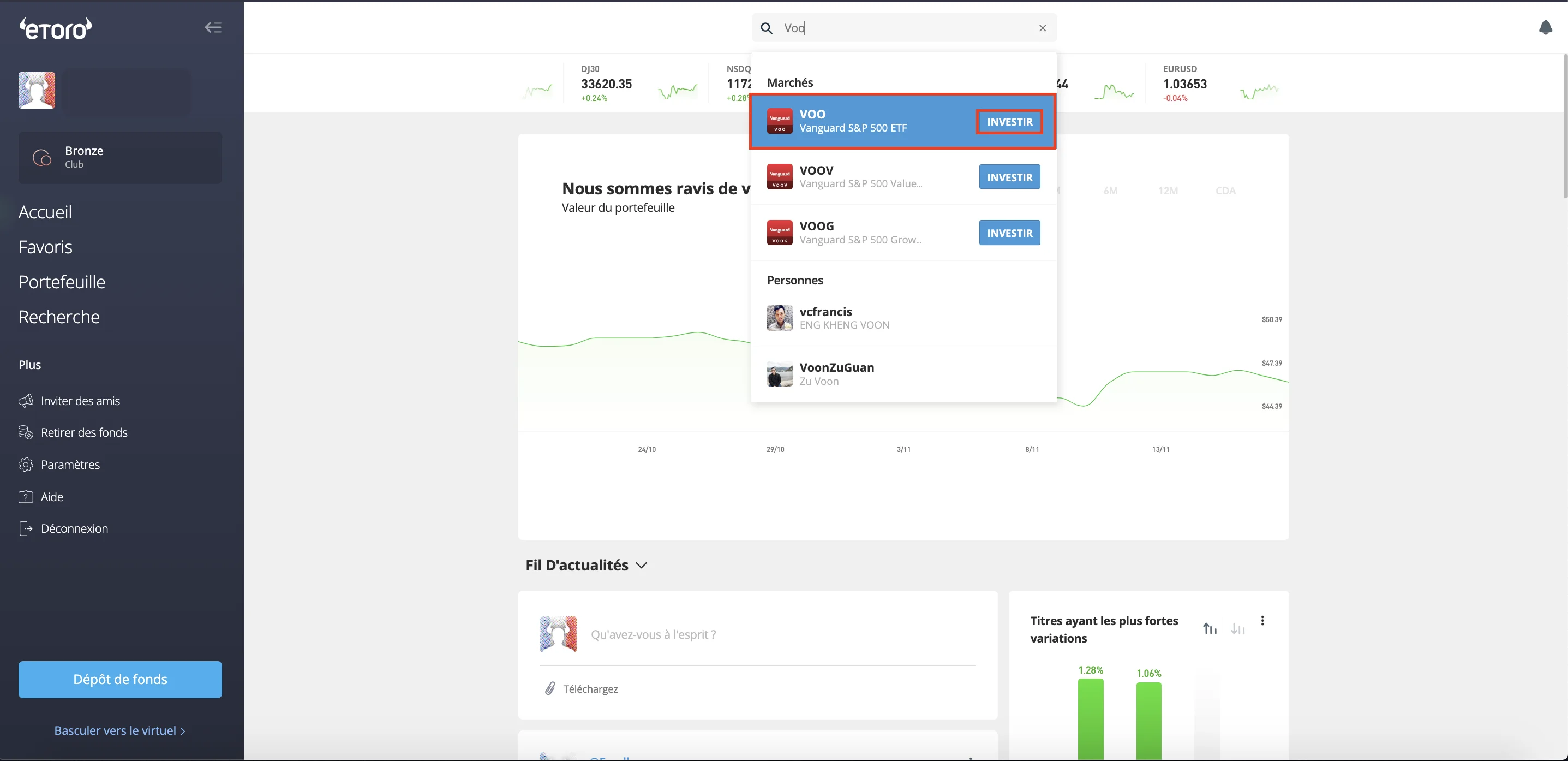Click the eToro logo
Image resolution: width=1568 pixels, height=761 pixels.
(56, 28)
